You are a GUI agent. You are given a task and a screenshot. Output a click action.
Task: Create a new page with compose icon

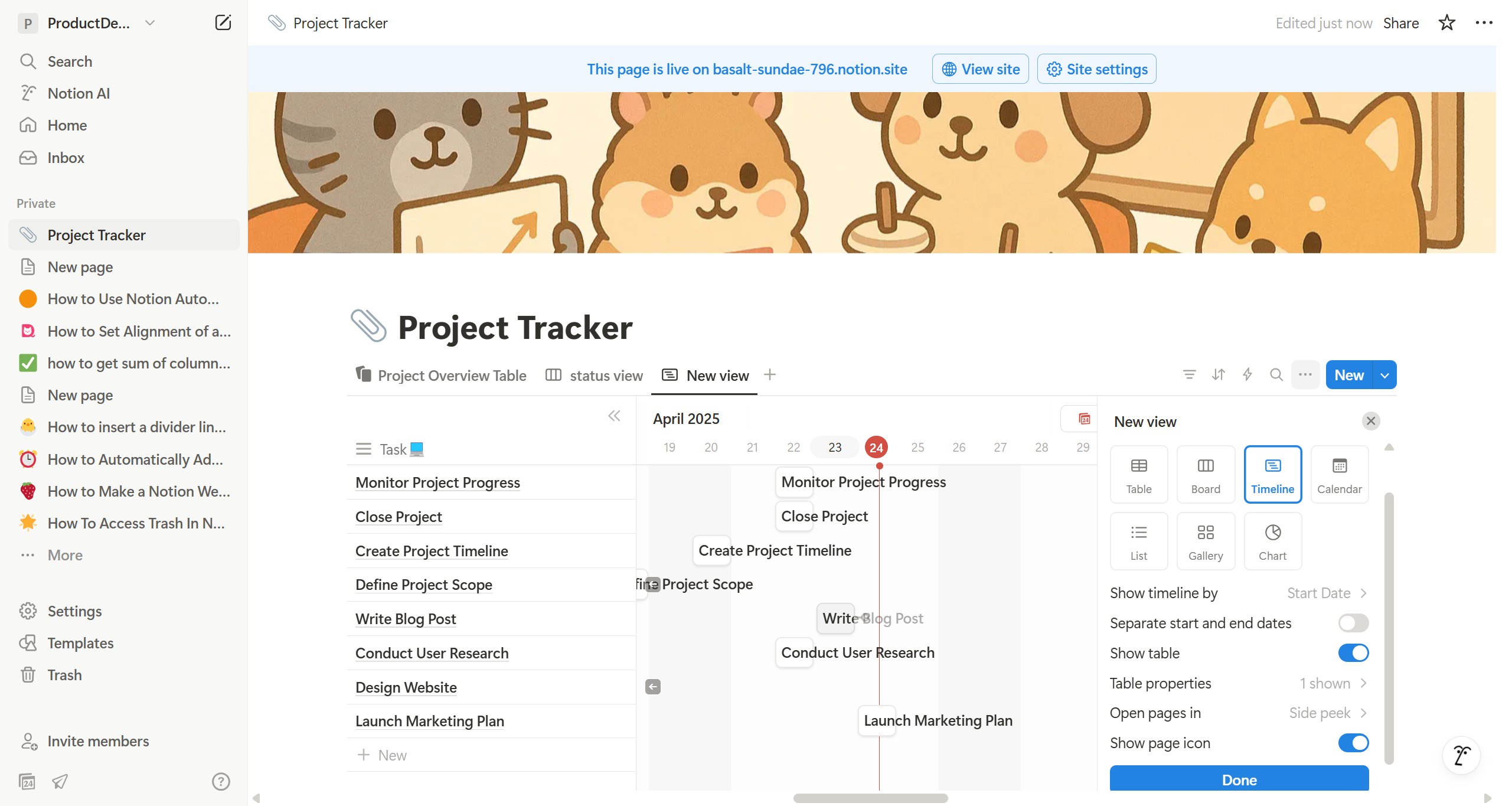(x=223, y=23)
